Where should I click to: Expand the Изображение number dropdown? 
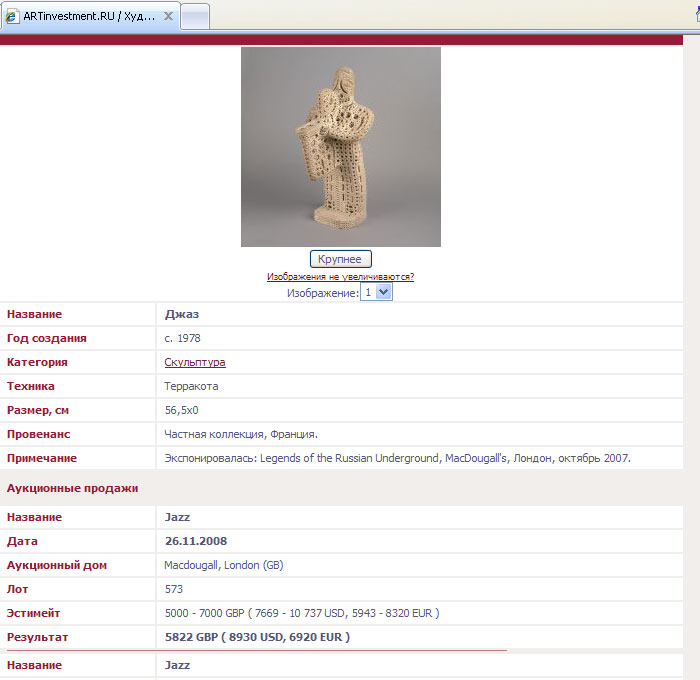[385, 292]
